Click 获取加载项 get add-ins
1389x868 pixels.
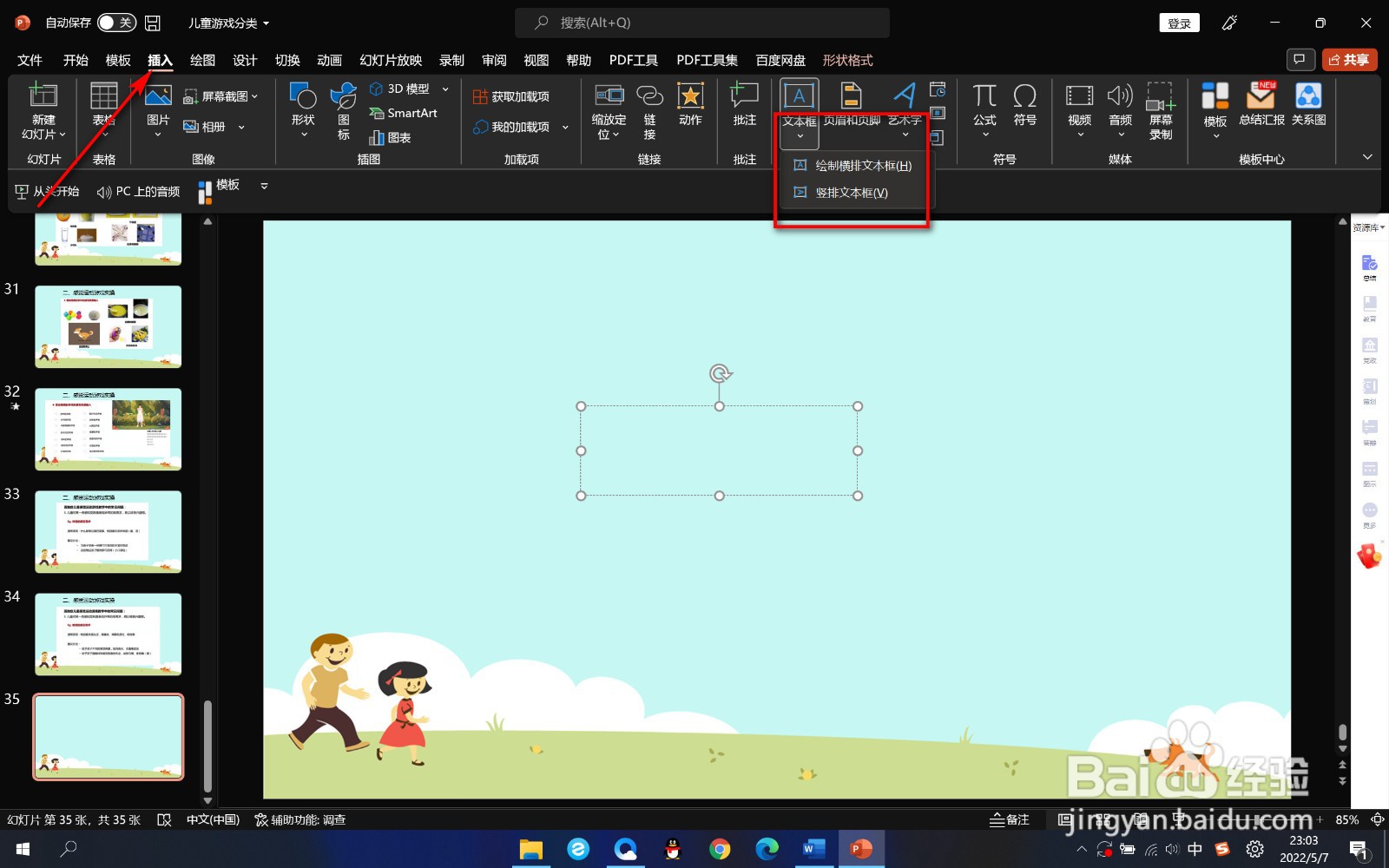511,96
